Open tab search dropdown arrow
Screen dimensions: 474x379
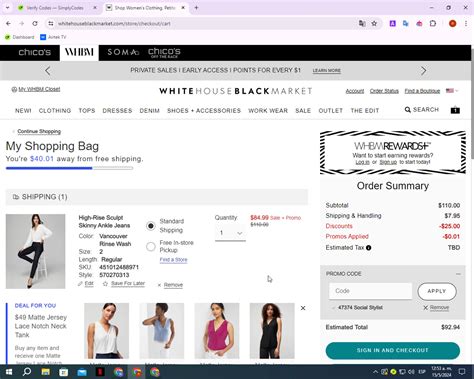[x=7, y=7]
